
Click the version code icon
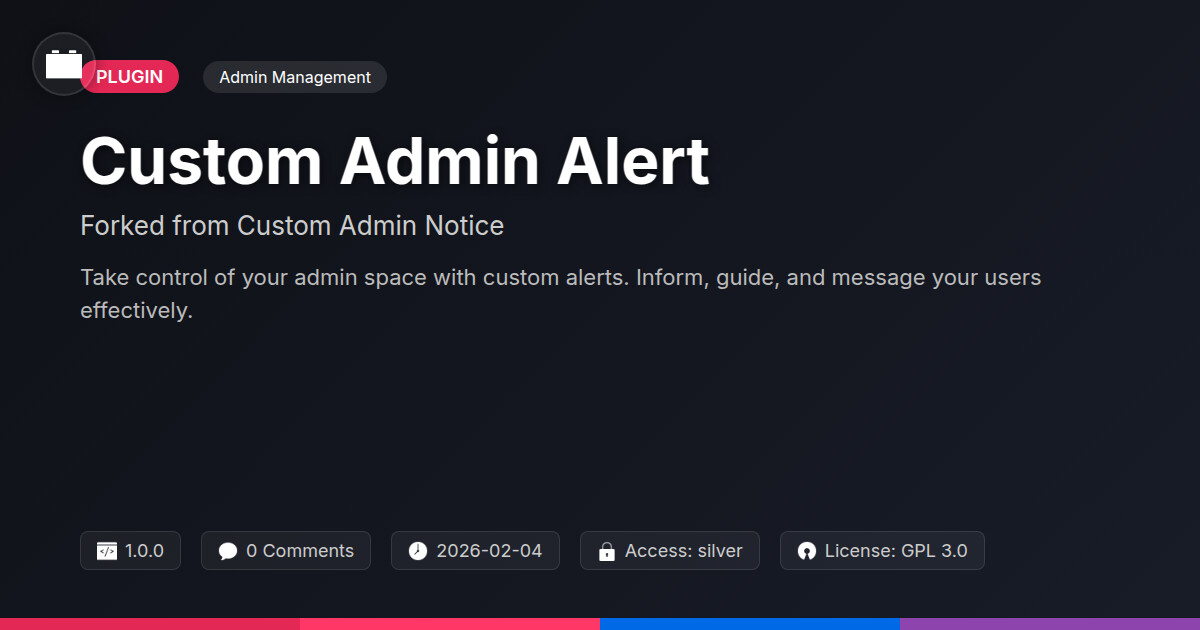click(106, 551)
